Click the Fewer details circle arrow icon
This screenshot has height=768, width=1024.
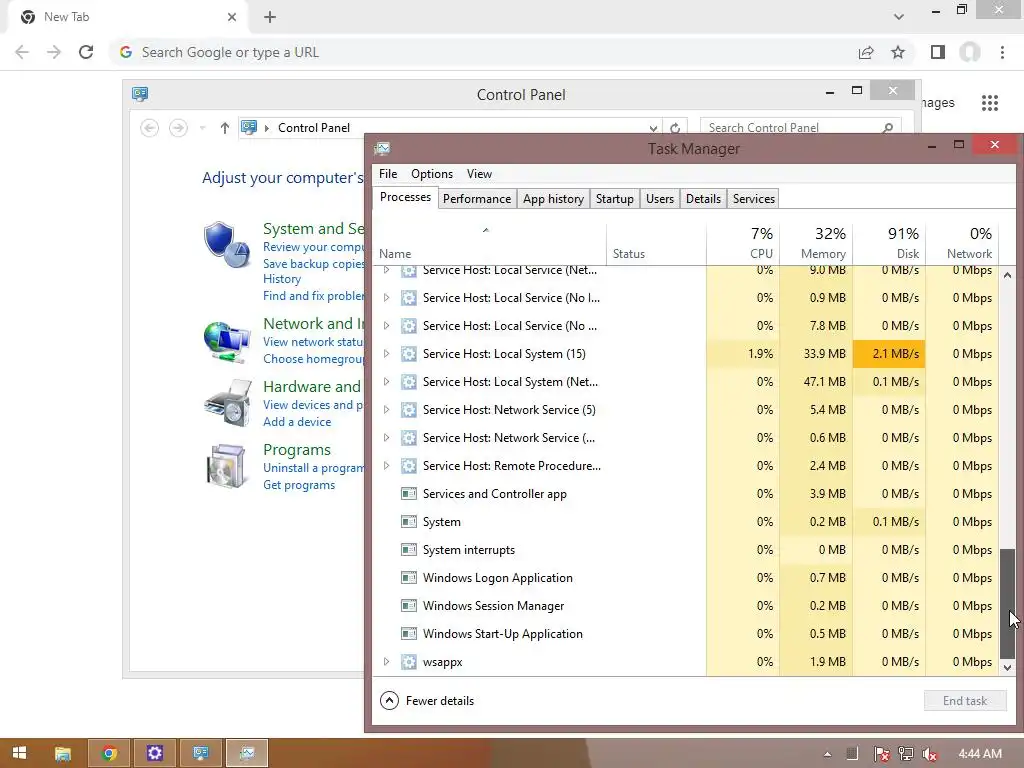click(x=389, y=701)
